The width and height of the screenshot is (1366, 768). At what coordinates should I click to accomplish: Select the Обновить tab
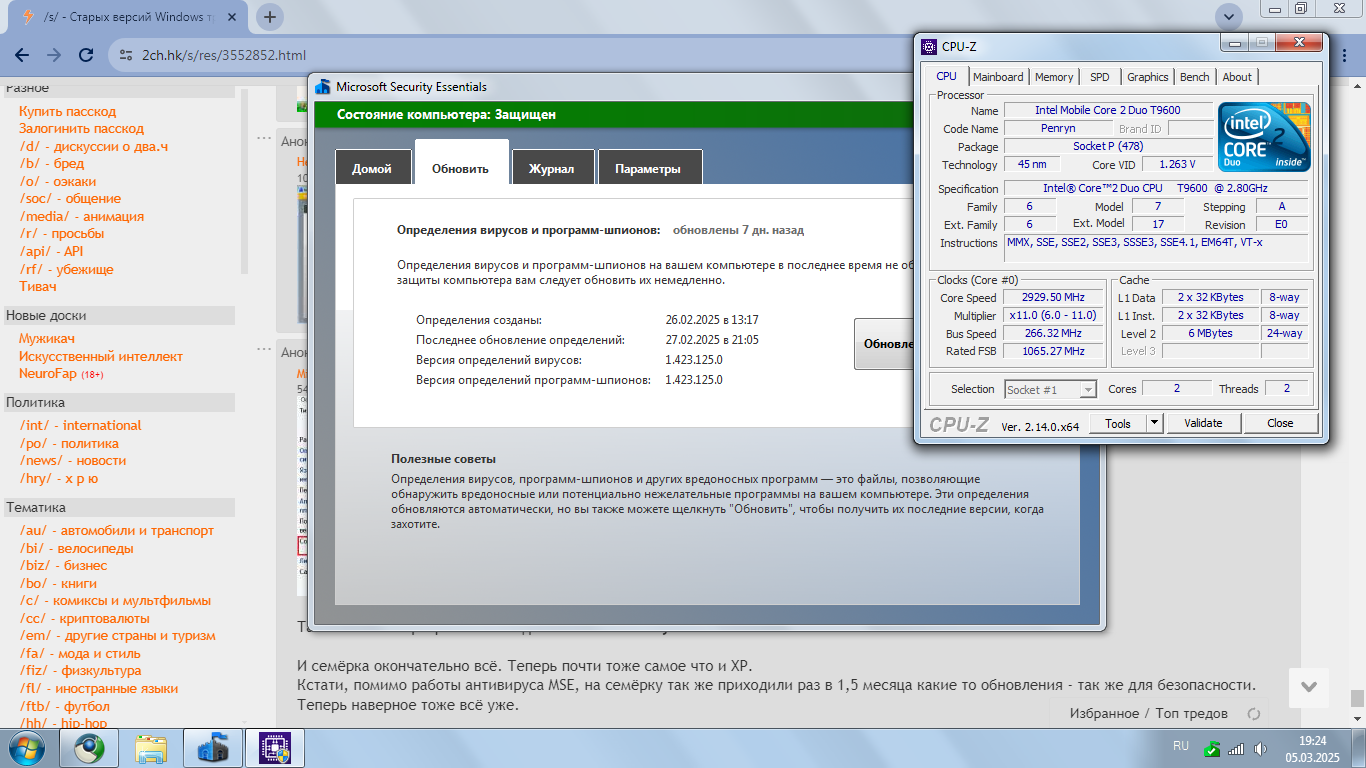pos(460,164)
